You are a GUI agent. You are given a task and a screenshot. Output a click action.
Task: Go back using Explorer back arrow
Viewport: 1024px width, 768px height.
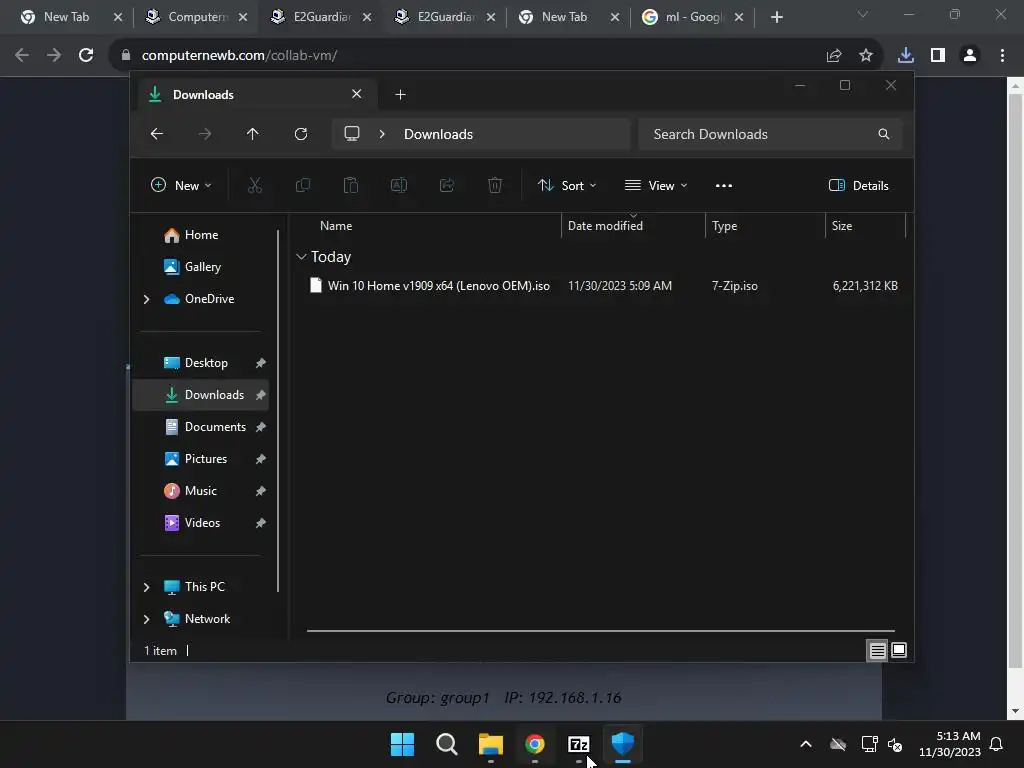coord(157,134)
